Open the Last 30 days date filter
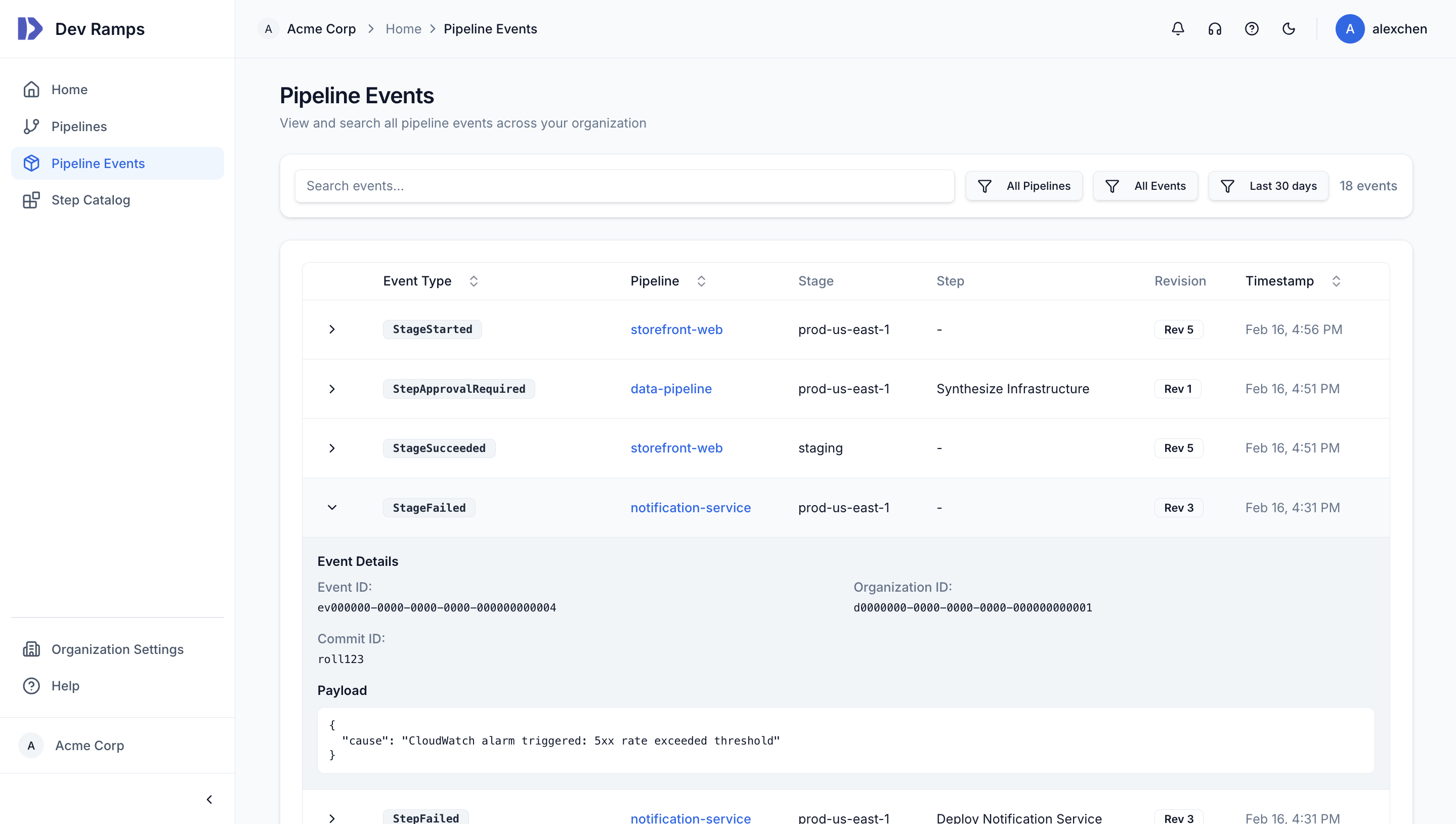 tap(1268, 186)
